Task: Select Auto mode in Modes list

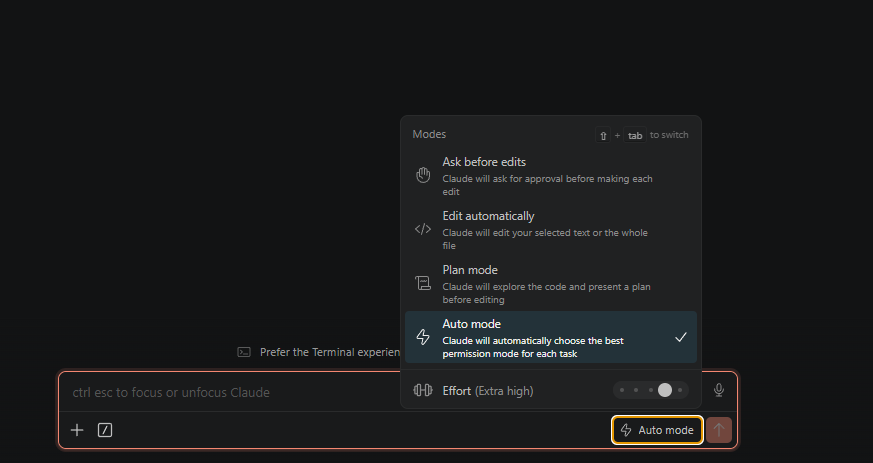Action: pos(551,337)
